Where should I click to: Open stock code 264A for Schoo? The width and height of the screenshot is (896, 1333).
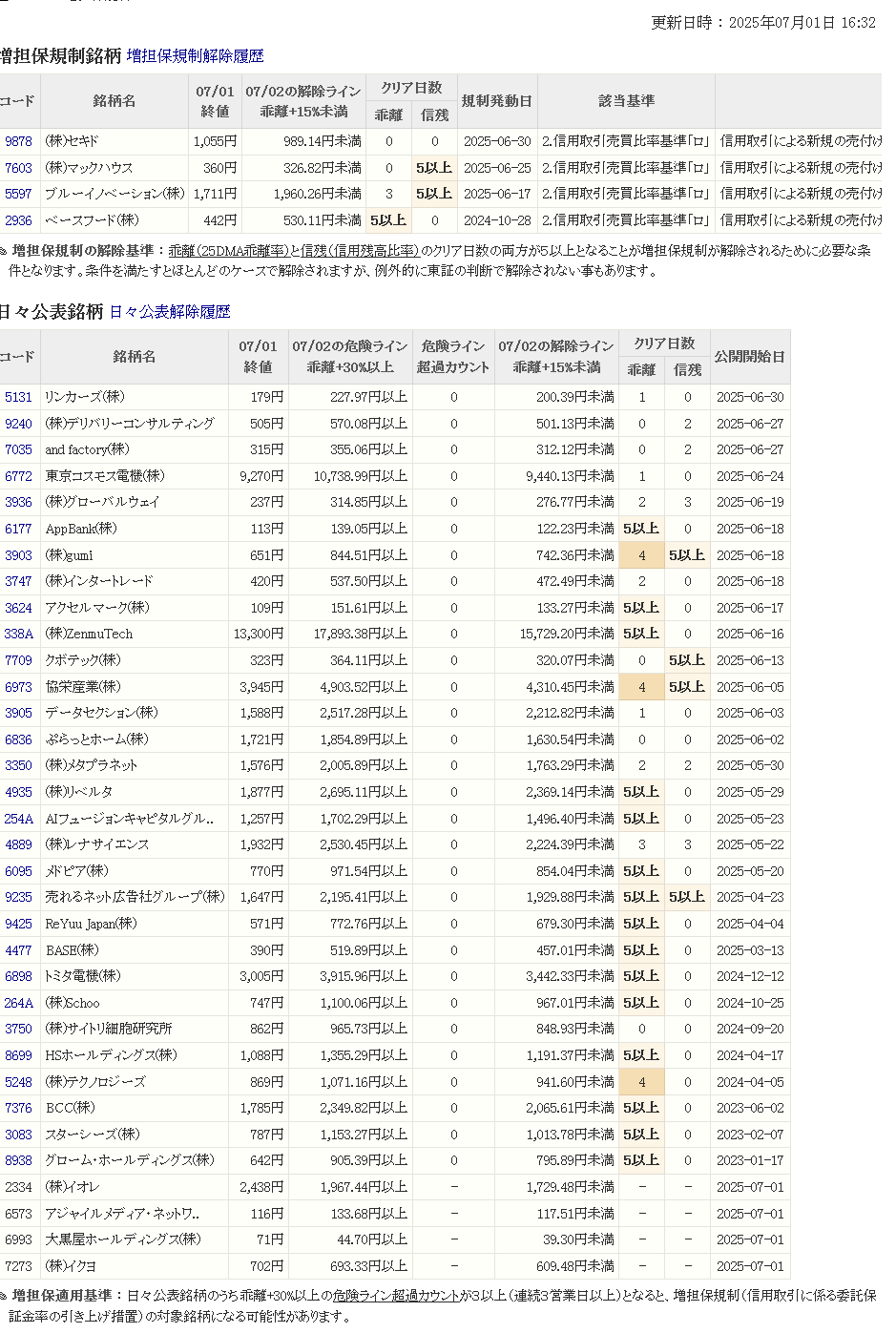(18, 1003)
